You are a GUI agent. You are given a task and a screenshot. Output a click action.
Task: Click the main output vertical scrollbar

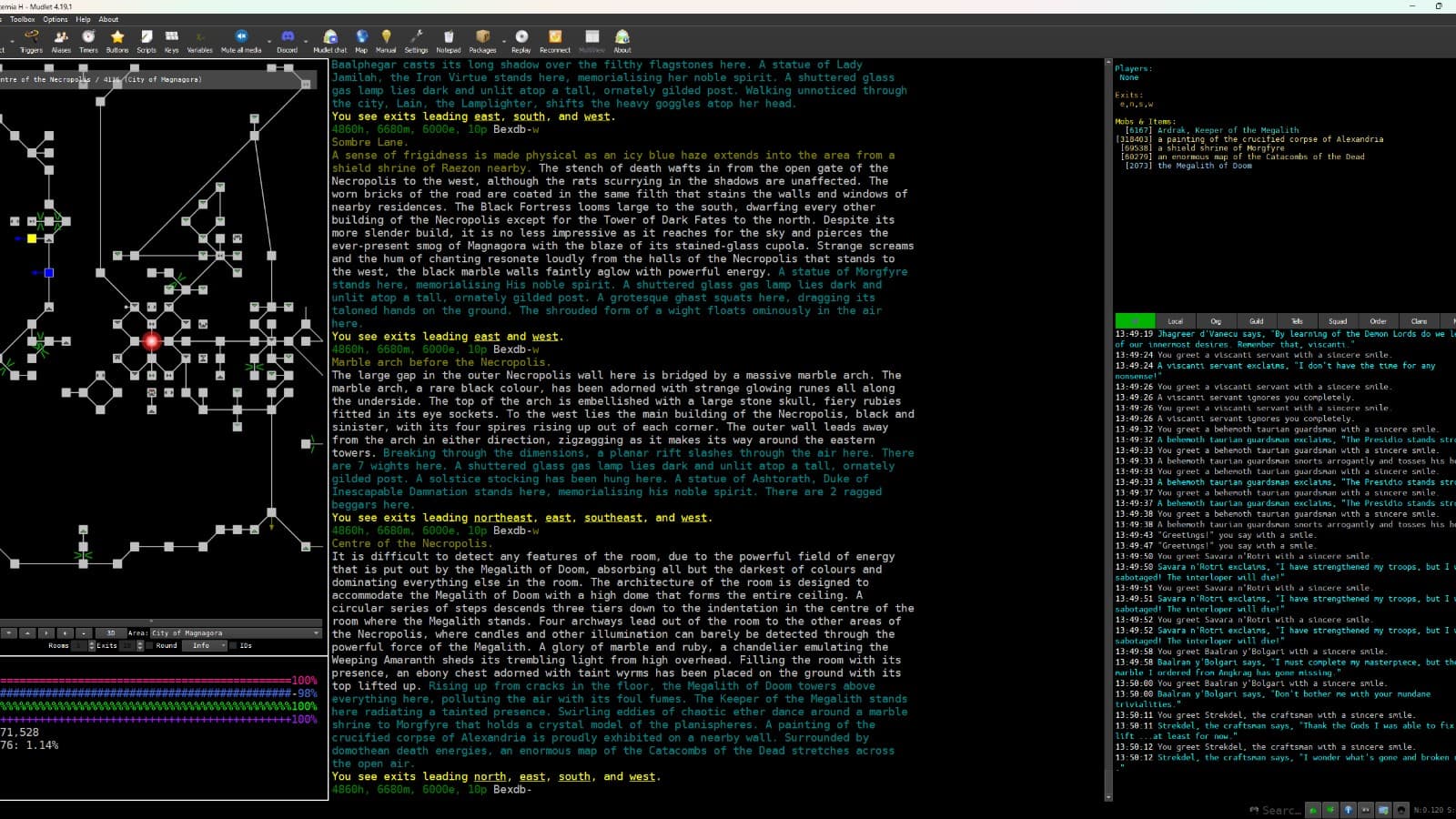coord(1108,430)
